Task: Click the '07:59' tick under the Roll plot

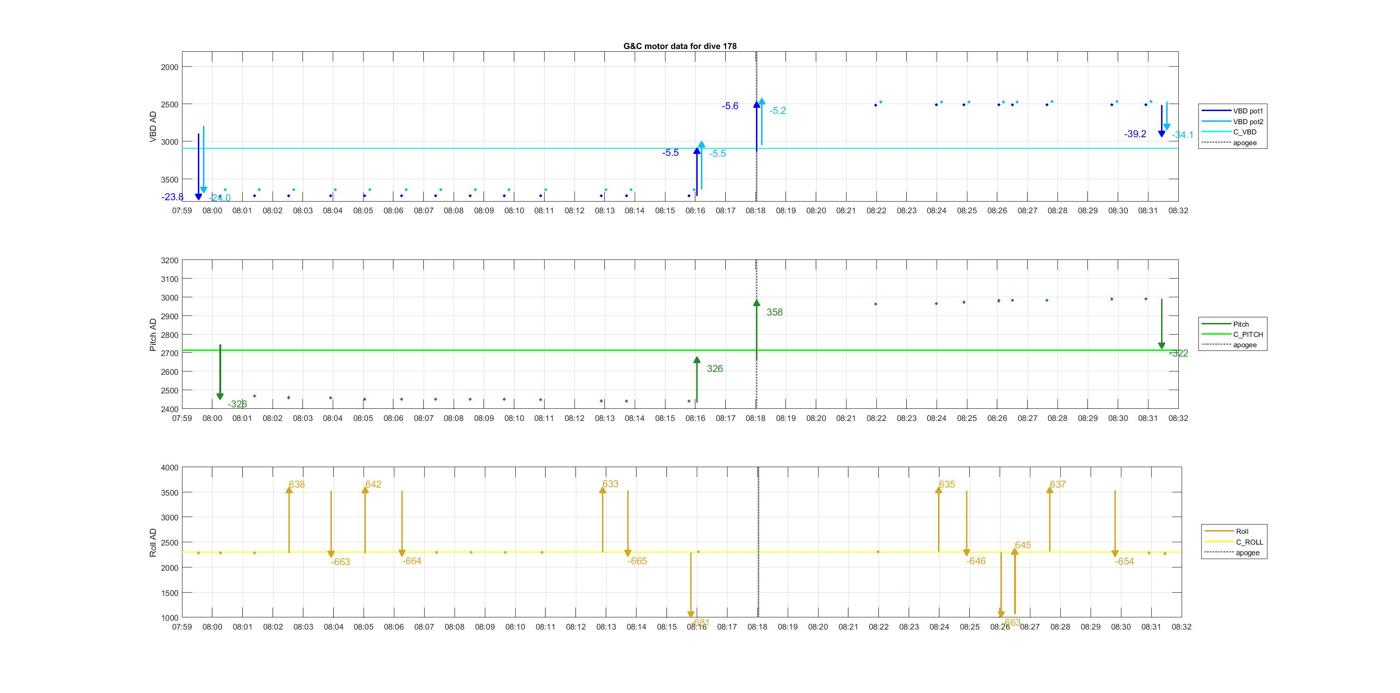Action: tap(182, 627)
